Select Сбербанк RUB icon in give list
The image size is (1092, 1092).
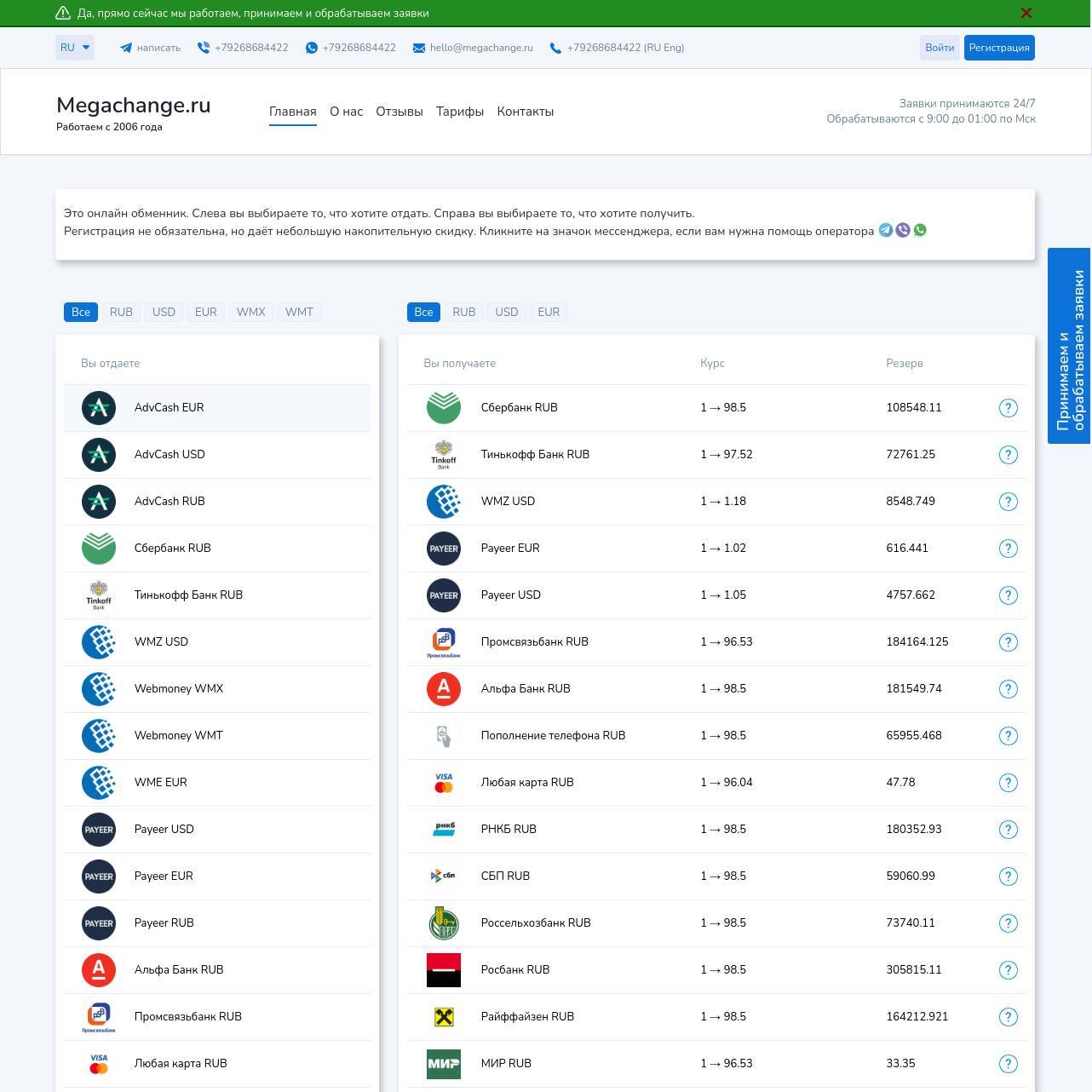(99, 549)
